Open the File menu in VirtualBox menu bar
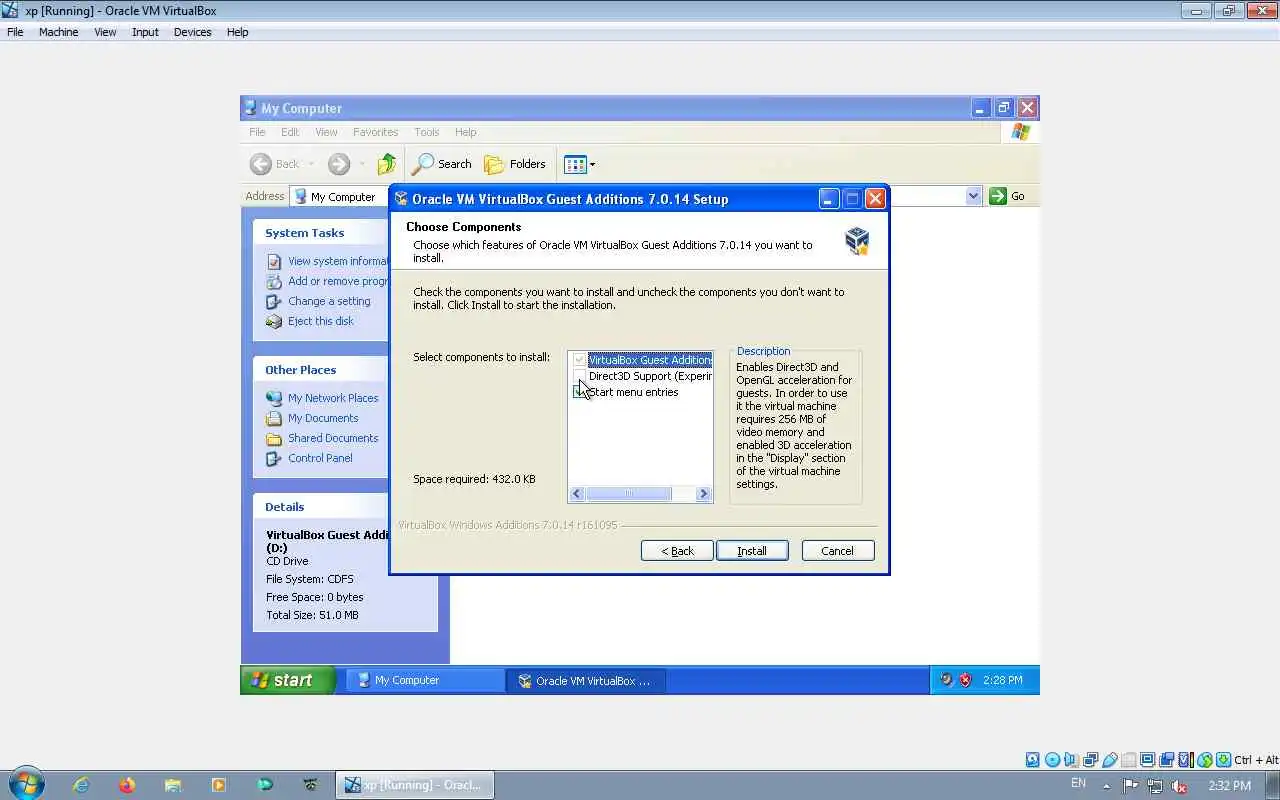 pos(15,32)
